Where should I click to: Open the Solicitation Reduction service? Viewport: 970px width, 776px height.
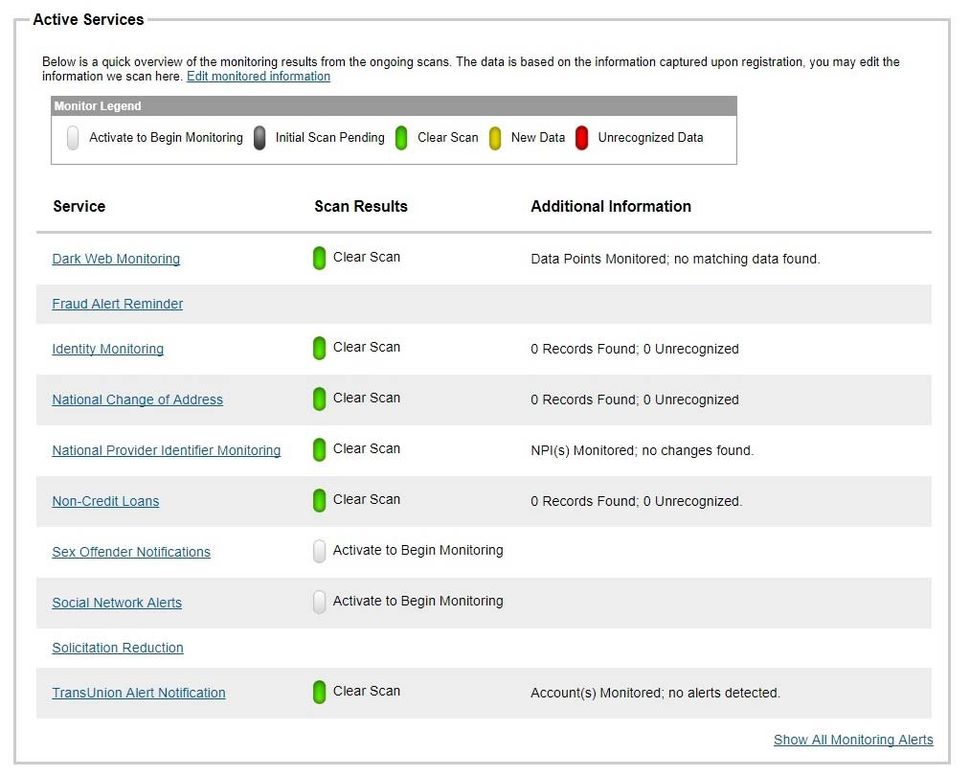(x=117, y=648)
